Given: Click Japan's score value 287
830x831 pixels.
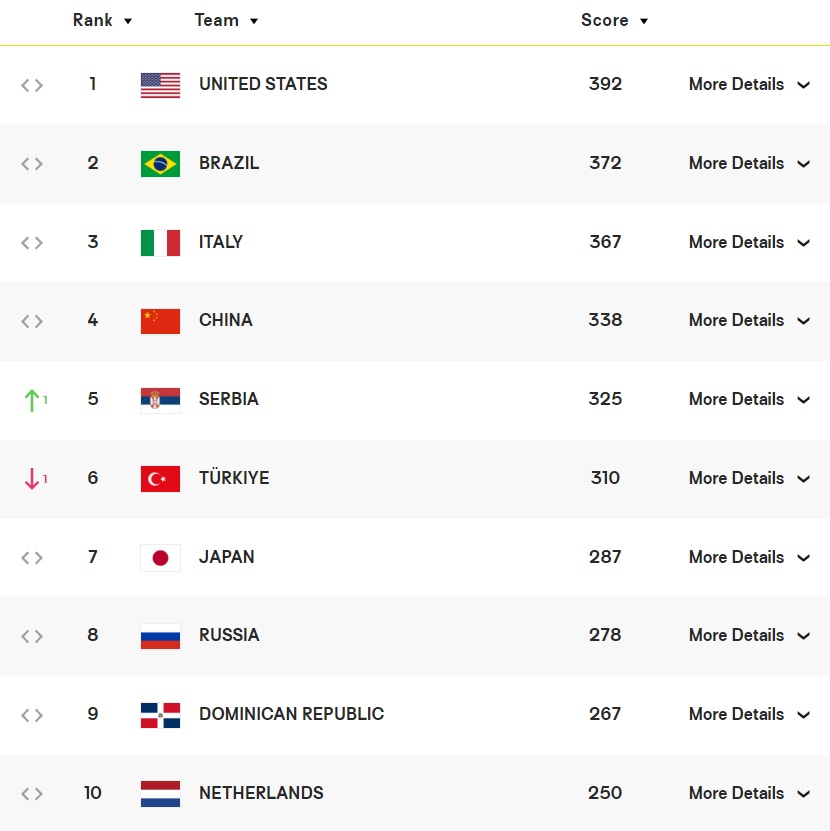Looking at the screenshot, I should [605, 558].
